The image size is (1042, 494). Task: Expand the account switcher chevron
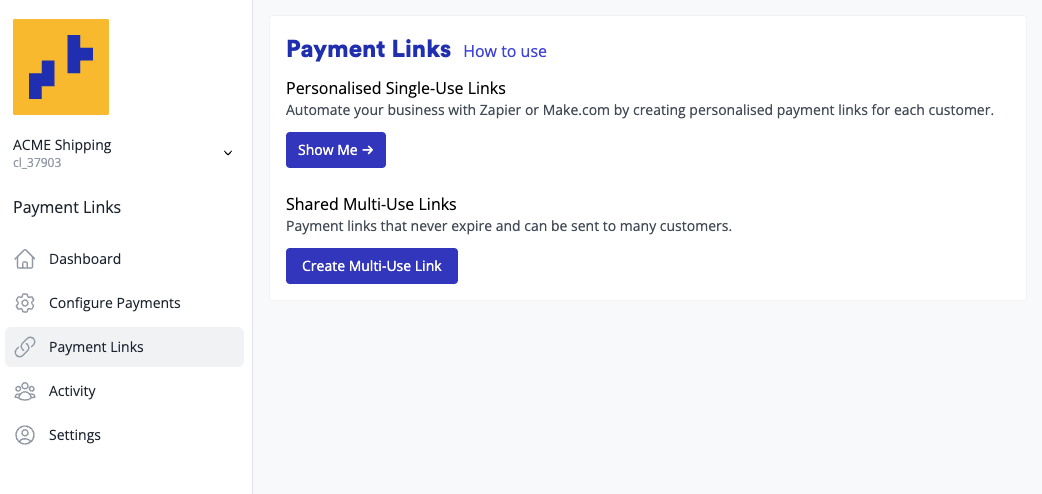tap(228, 153)
